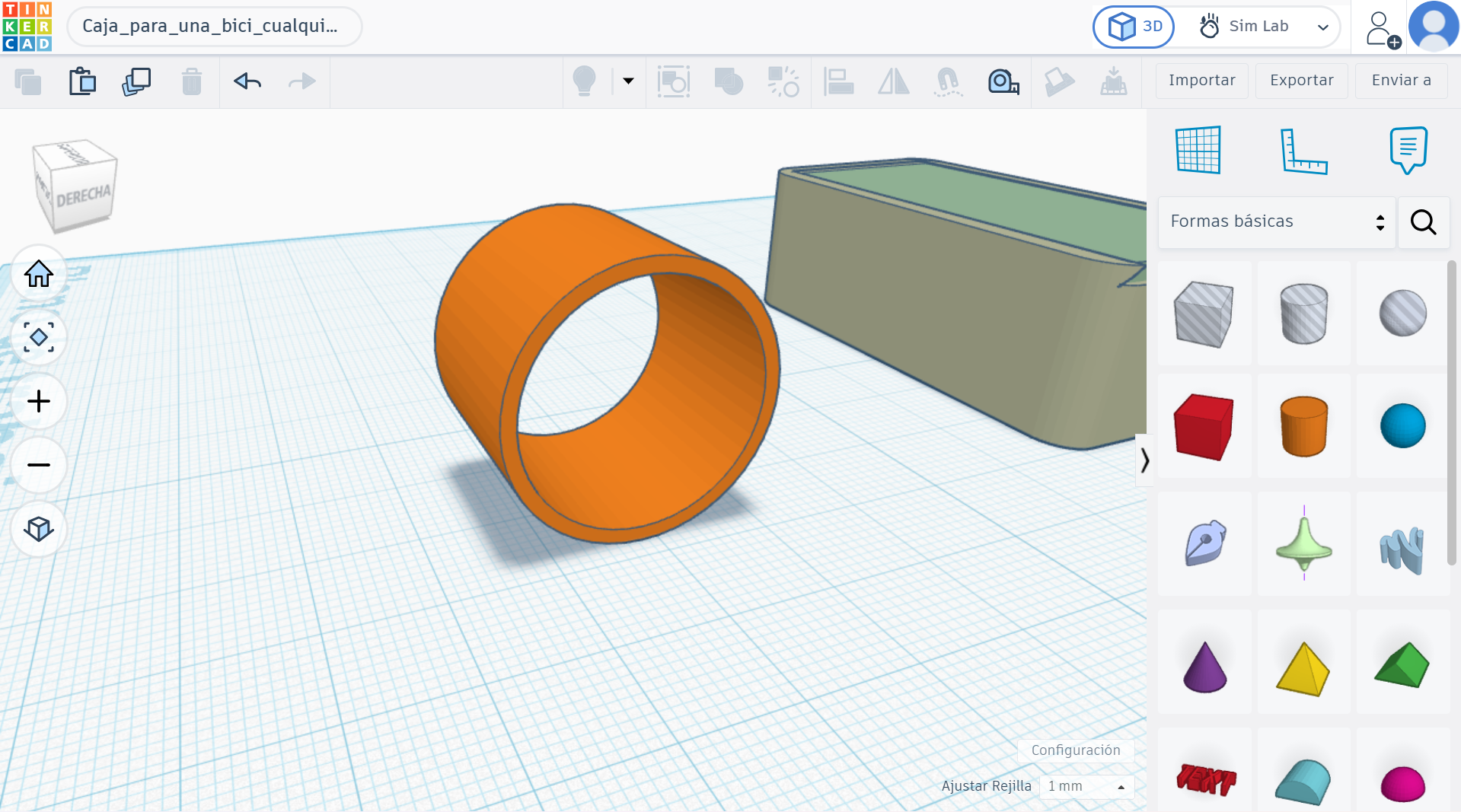Open the visibility dropdown arrow beside lightbulb
Screen dimensions: 1461x812
(x=628, y=81)
